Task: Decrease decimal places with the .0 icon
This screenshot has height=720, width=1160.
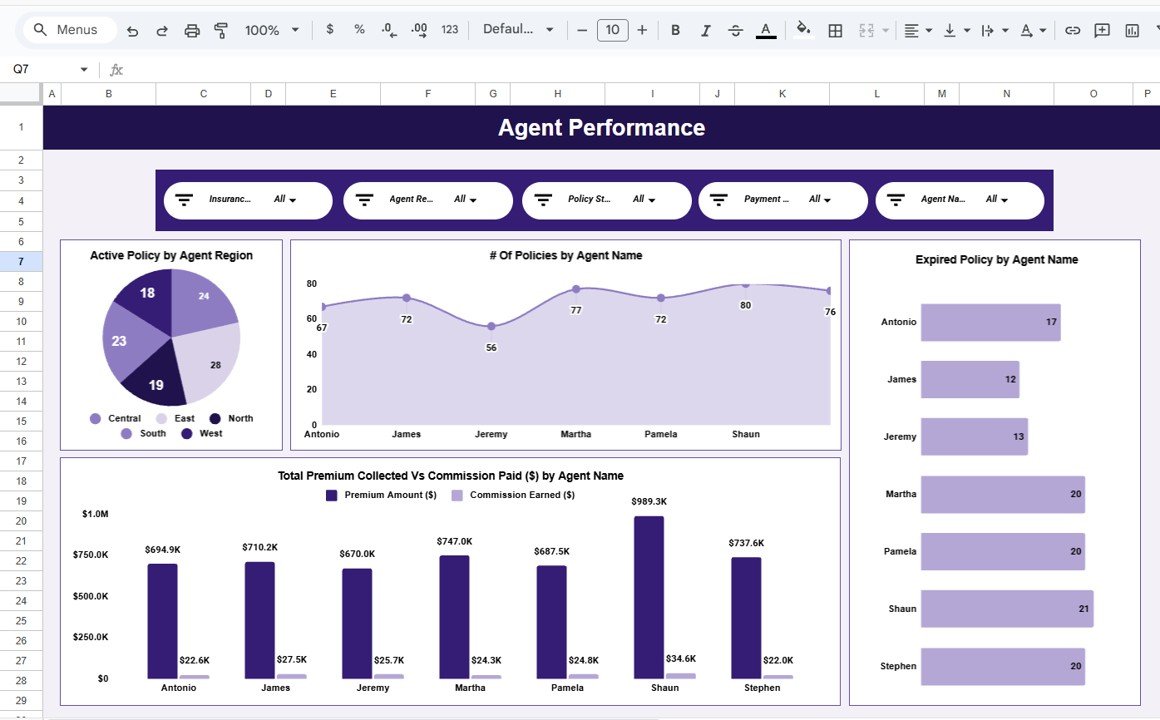Action: coord(389,30)
